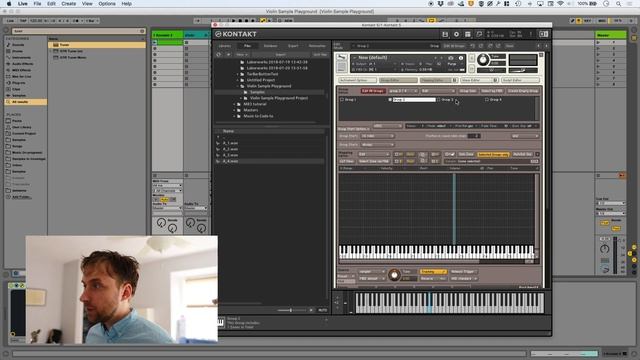Open Kontakt workspace layout icon

(x=468, y=34)
